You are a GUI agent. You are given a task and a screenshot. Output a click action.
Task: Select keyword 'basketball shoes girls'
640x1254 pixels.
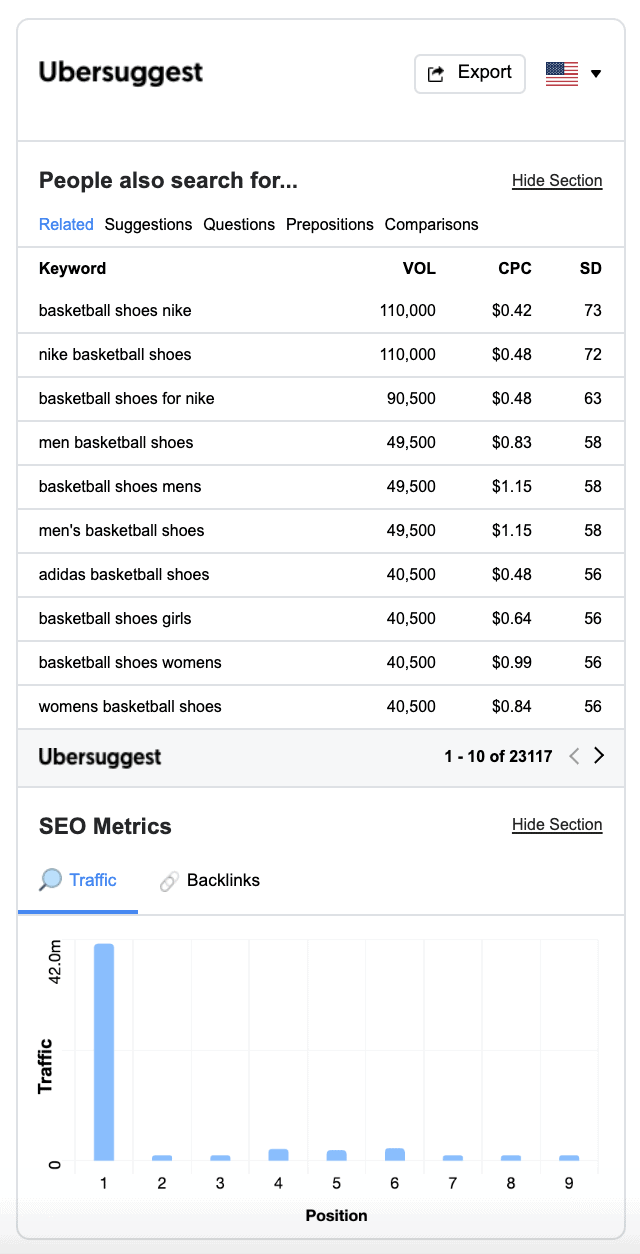115,619
